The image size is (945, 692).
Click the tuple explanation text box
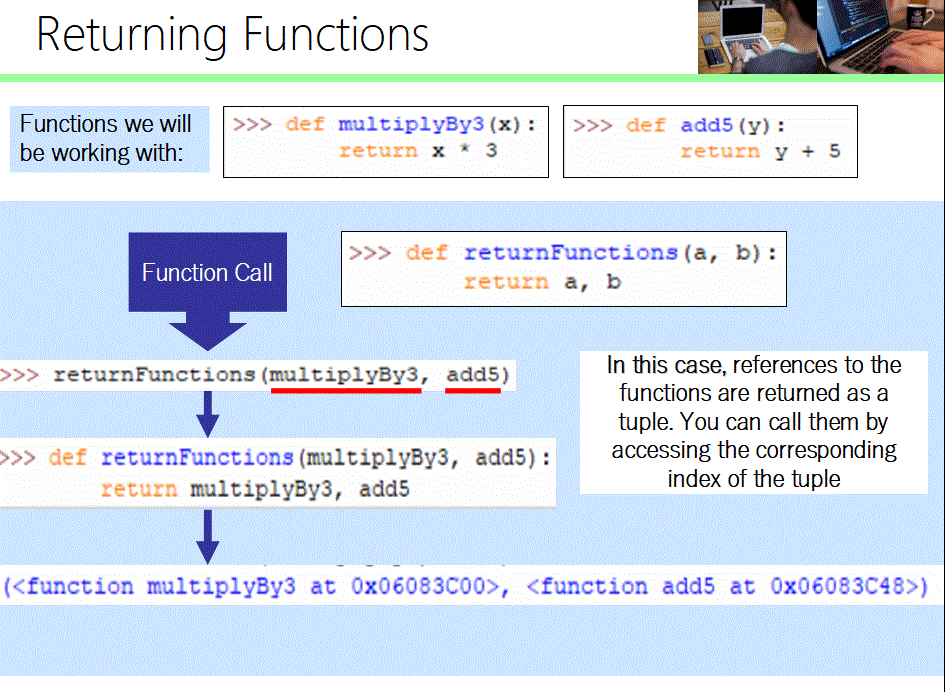coord(753,422)
